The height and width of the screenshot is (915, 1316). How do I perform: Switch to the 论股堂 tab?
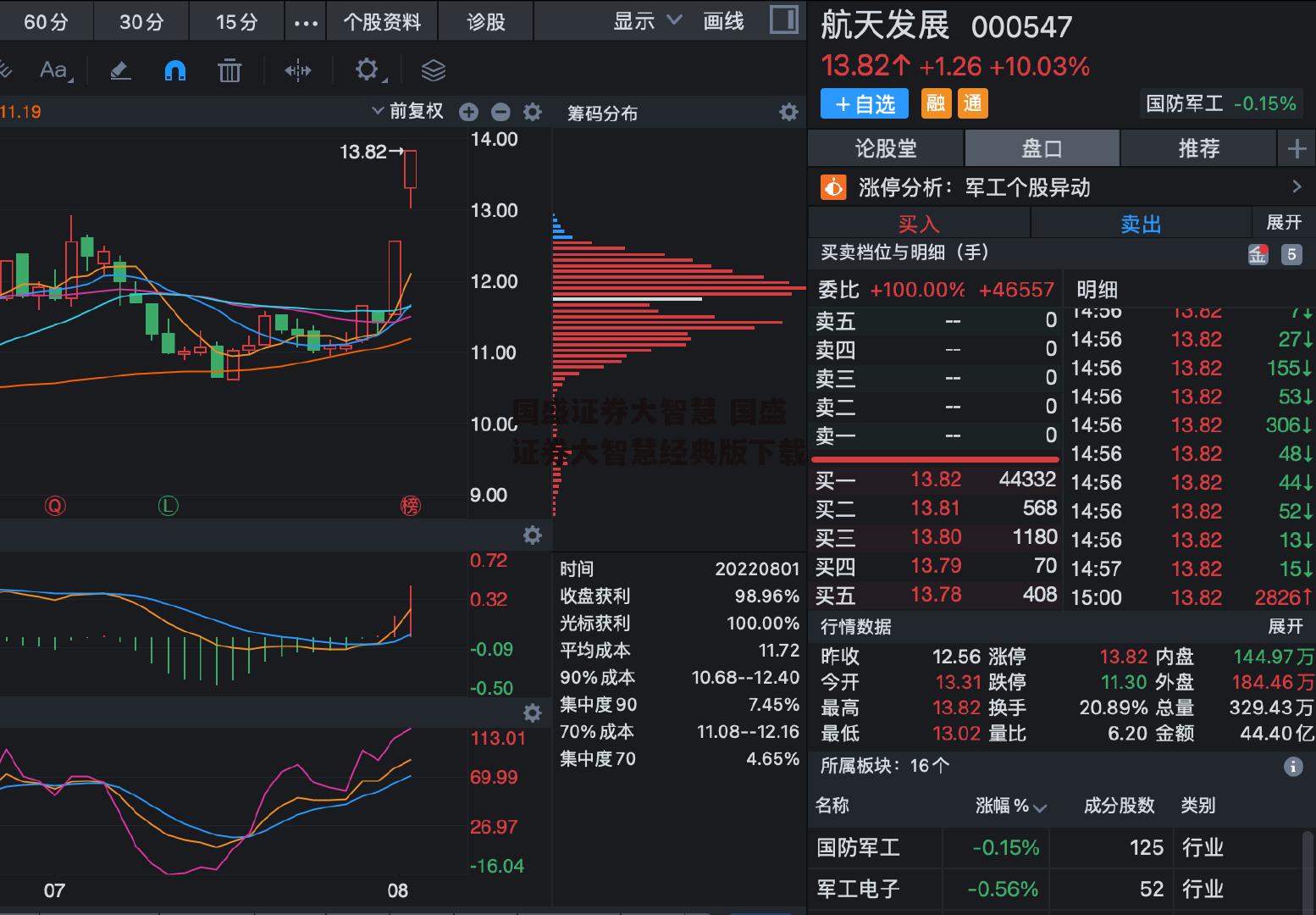[886, 149]
